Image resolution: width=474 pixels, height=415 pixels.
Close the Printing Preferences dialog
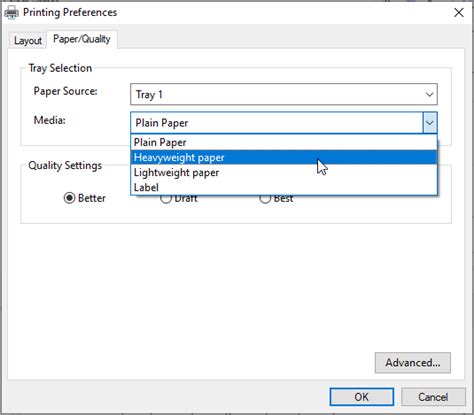pyautogui.click(x=459, y=13)
